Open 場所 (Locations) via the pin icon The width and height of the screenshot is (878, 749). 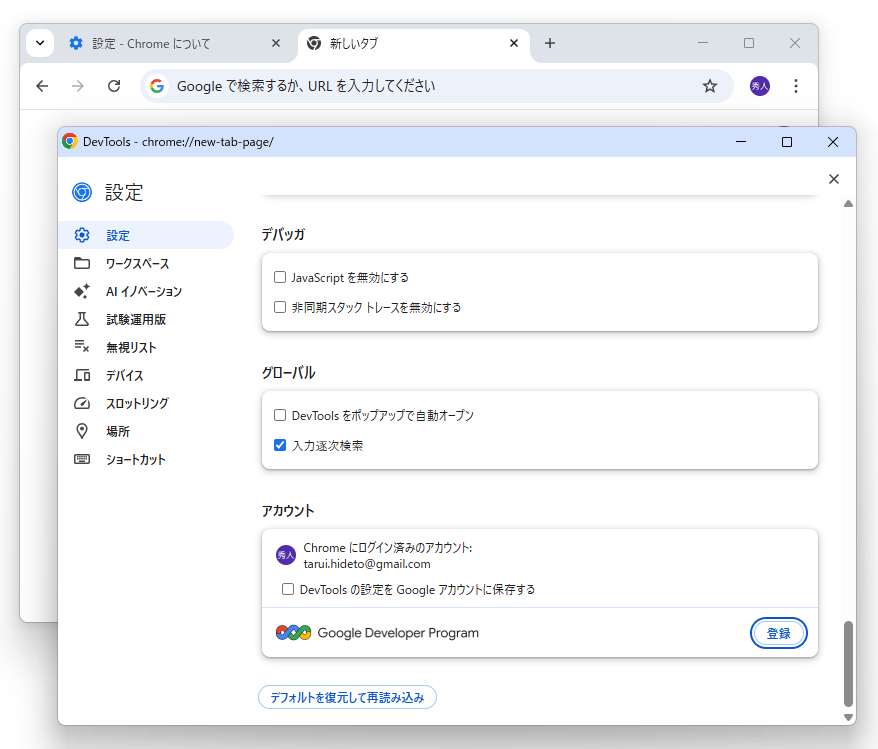coord(117,431)
